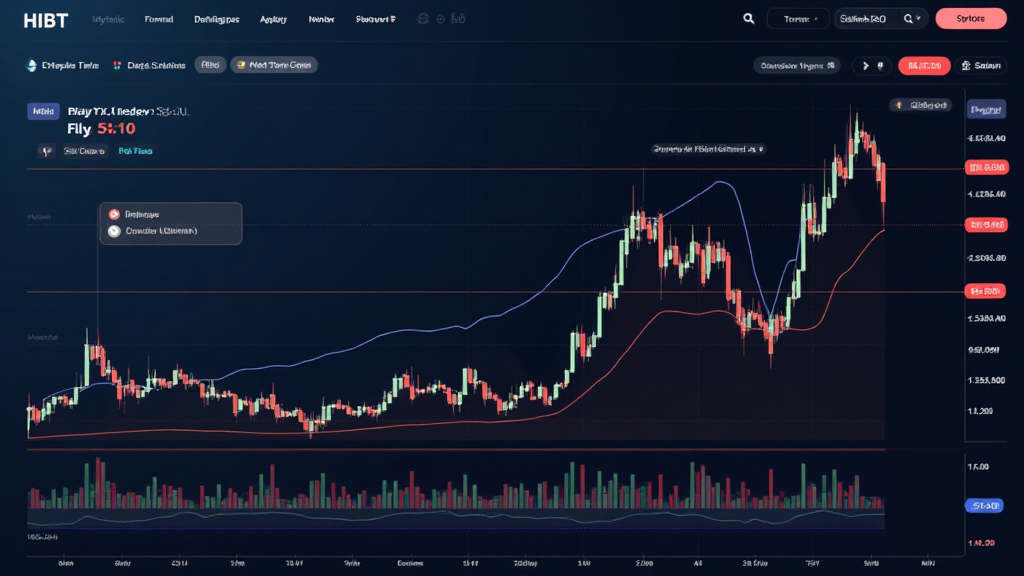The image size is (1024, 576).
Task: Click the blue coin icon in the toolbar
Action: [x=30, y=65]
